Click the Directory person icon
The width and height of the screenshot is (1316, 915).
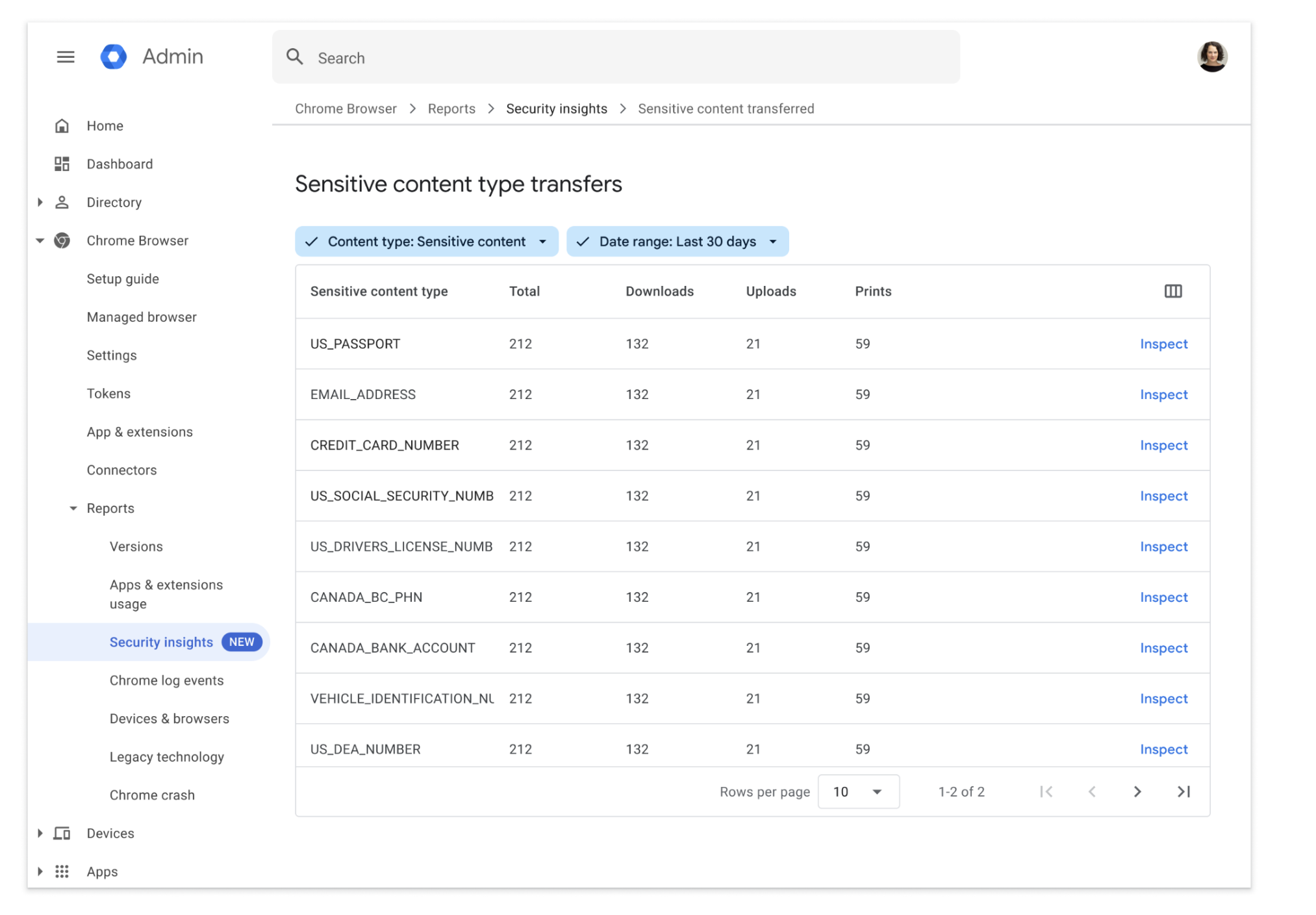point(62,202)
